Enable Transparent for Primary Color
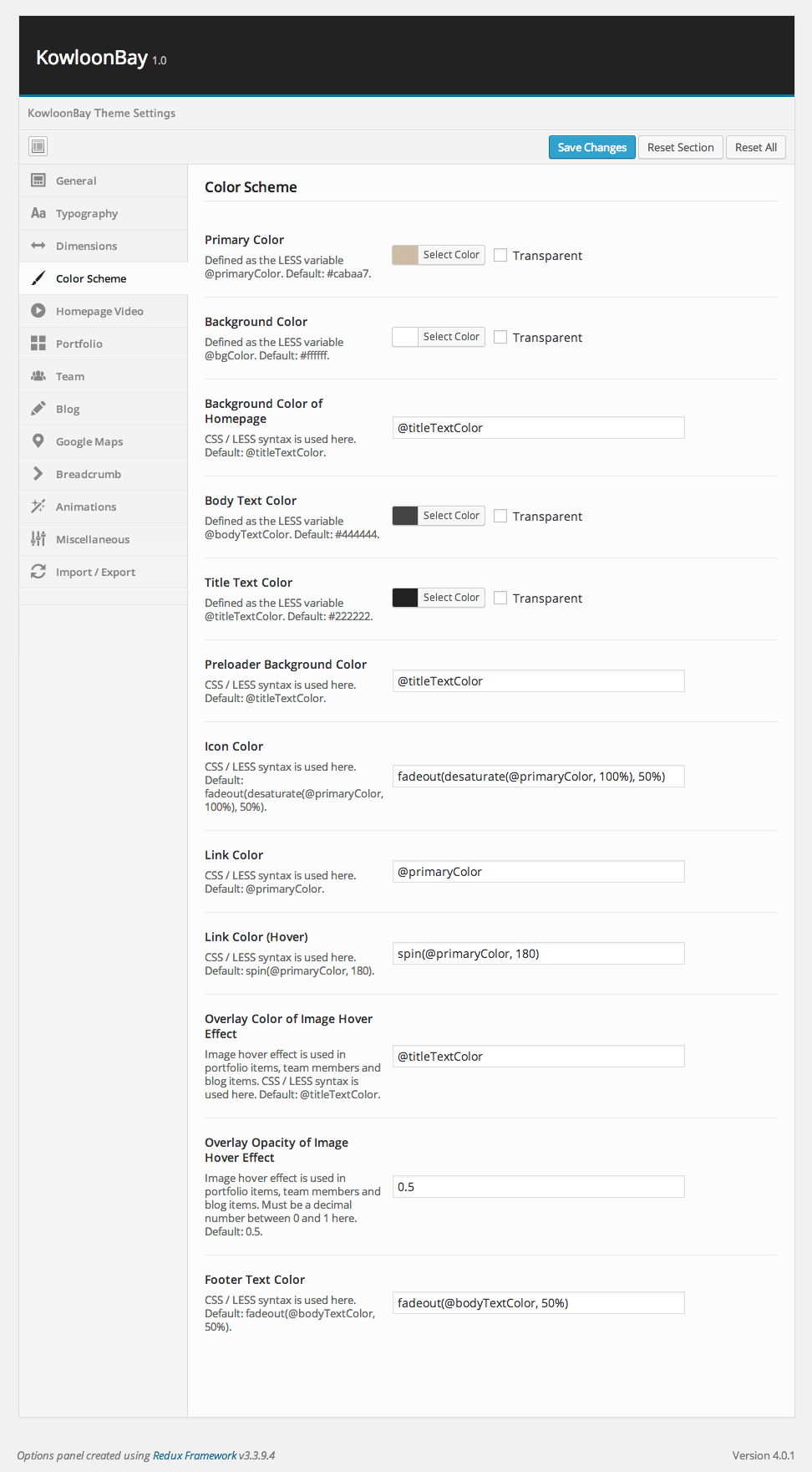 click(500, 256)
